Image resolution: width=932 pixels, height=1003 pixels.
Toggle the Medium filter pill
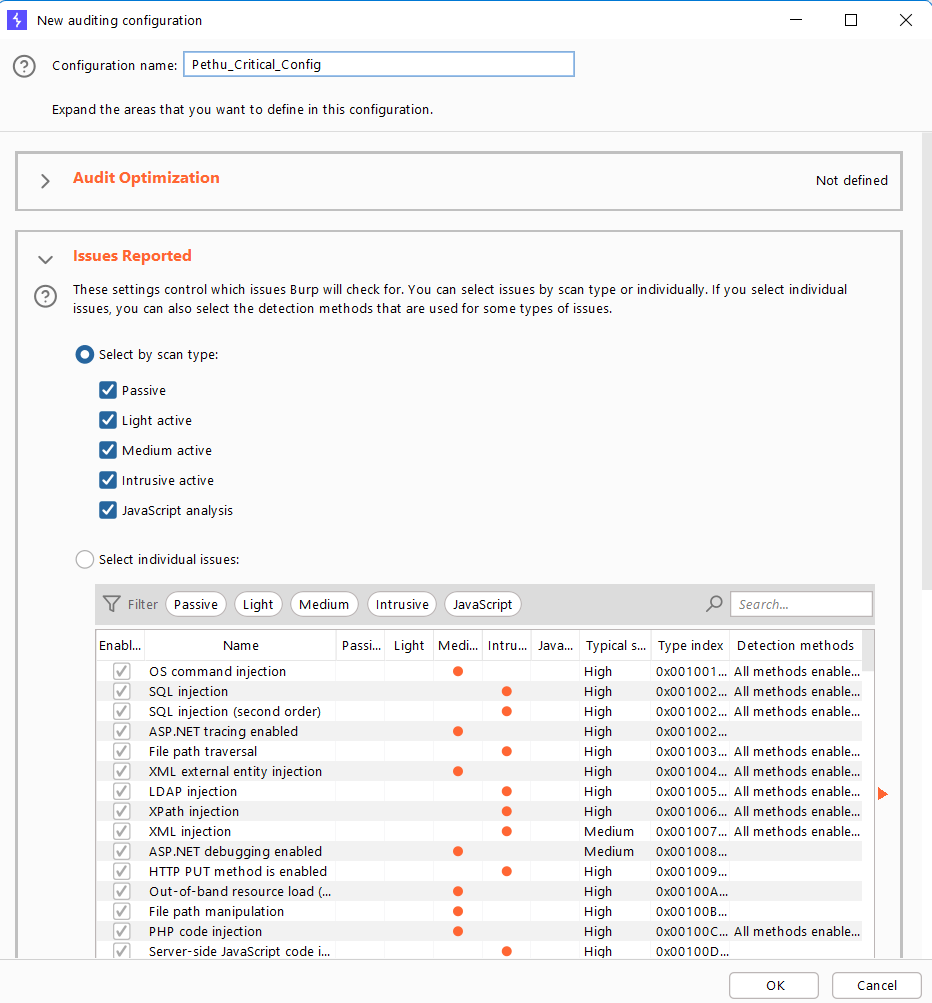click(x=324, y=604)
